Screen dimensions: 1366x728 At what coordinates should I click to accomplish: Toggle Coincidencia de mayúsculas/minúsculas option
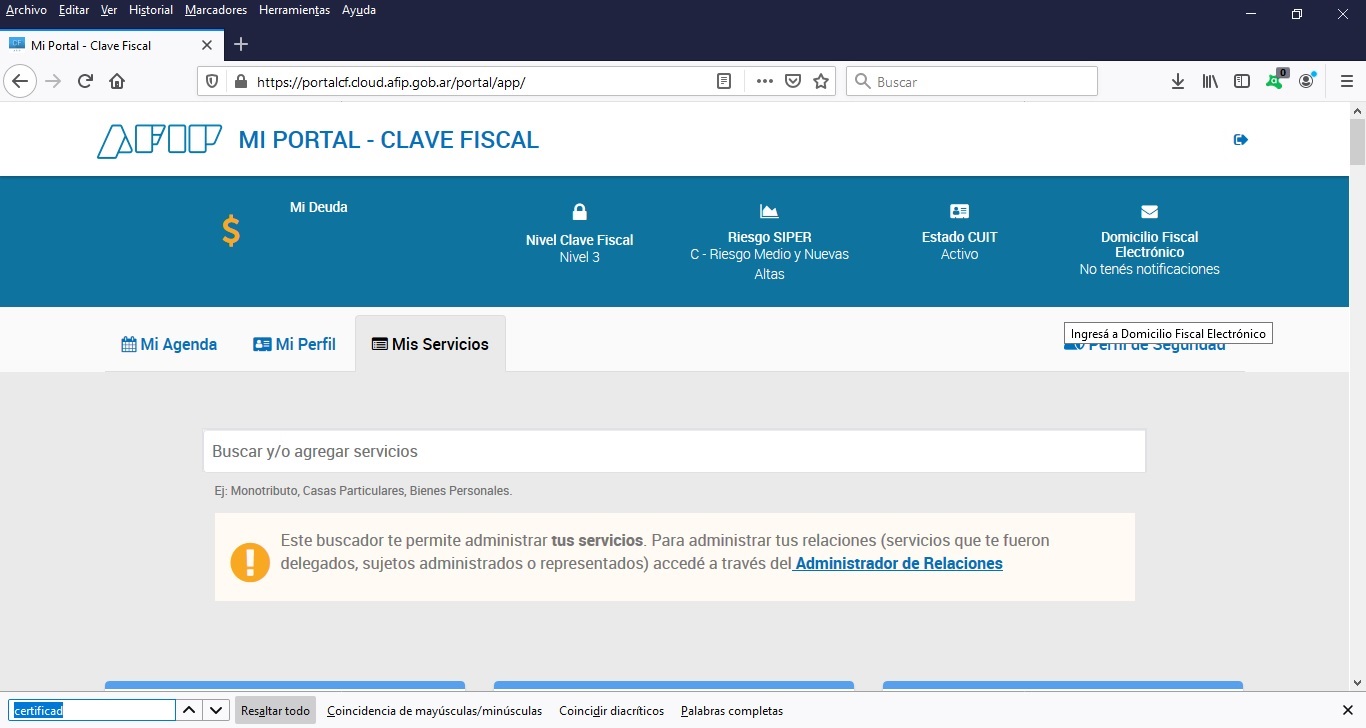tap(434, 711)
